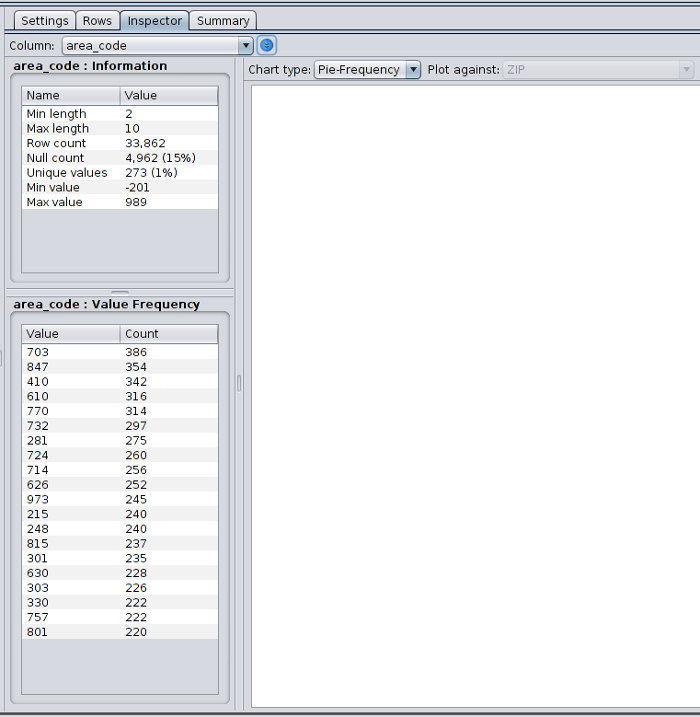Click the empty pie chart canvas
This screenshot has height=717, width=700.
click(474, 395)
